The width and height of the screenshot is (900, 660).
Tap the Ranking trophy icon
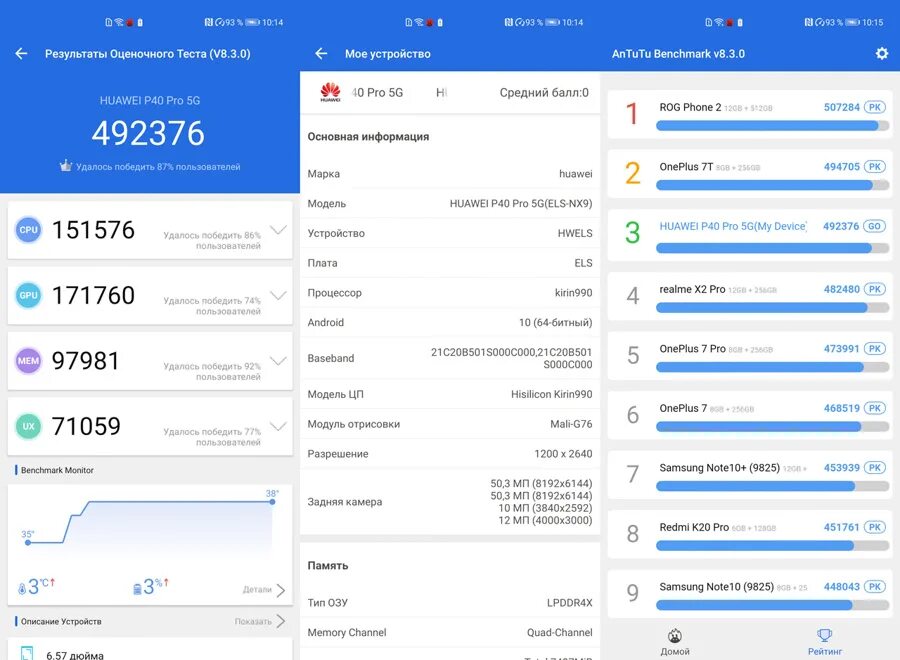click(x=824, y=635)
